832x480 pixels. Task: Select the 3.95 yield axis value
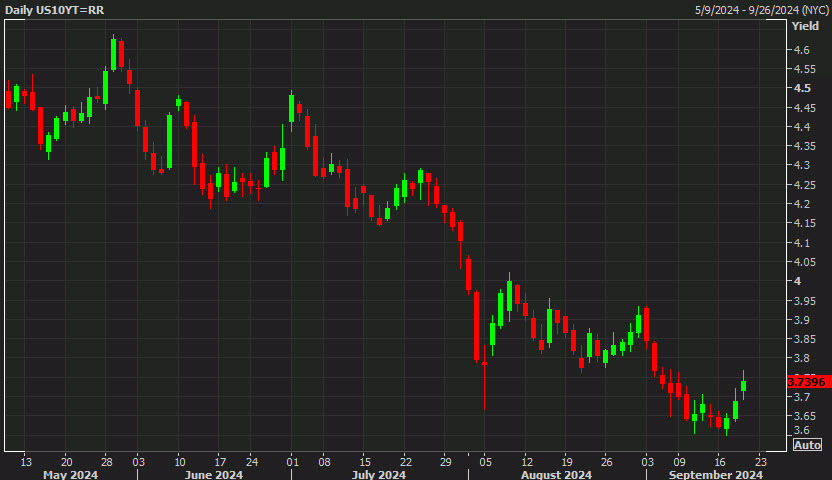pos(804,300)
